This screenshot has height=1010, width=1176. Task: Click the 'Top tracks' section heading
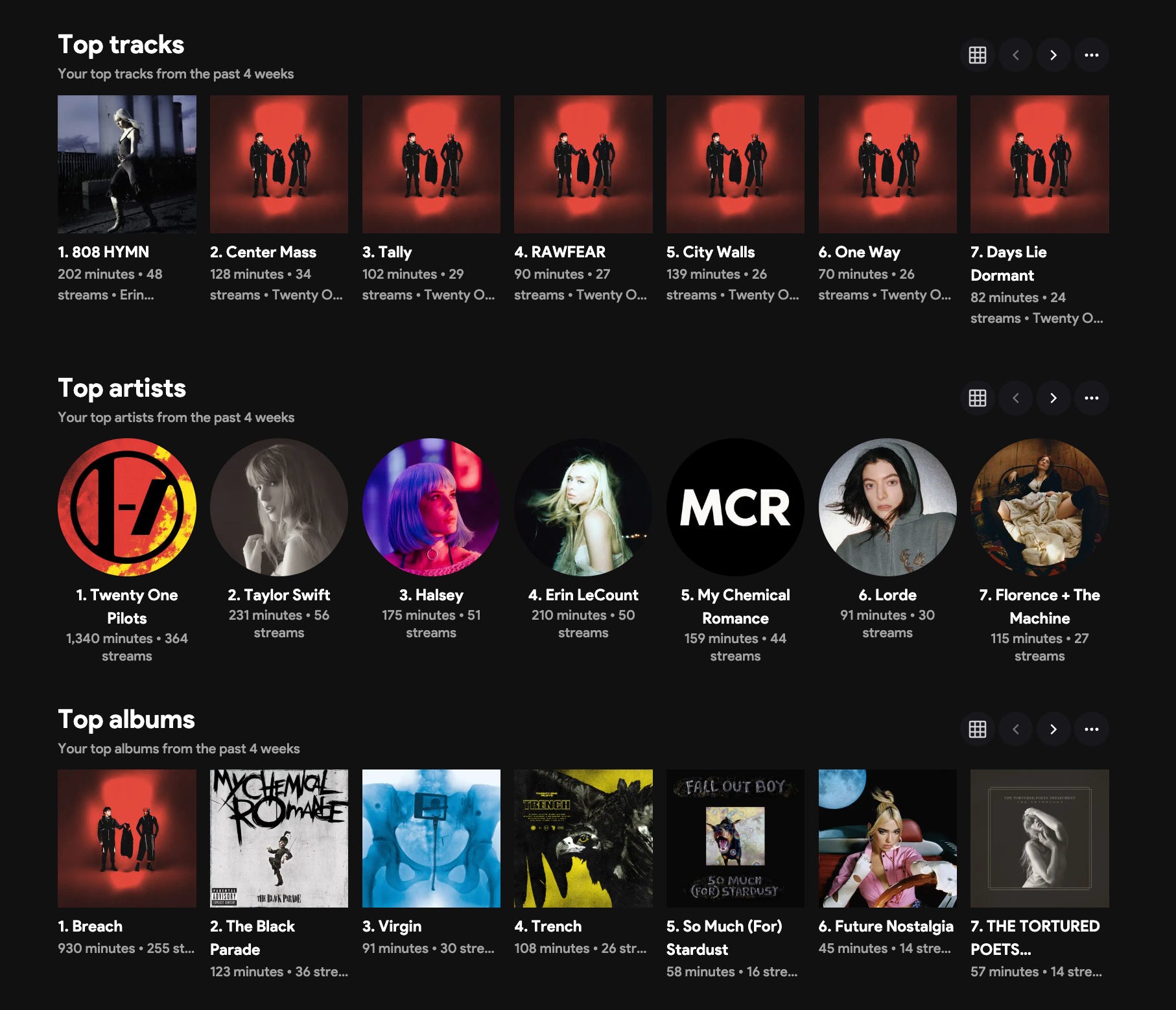point(121,45)
